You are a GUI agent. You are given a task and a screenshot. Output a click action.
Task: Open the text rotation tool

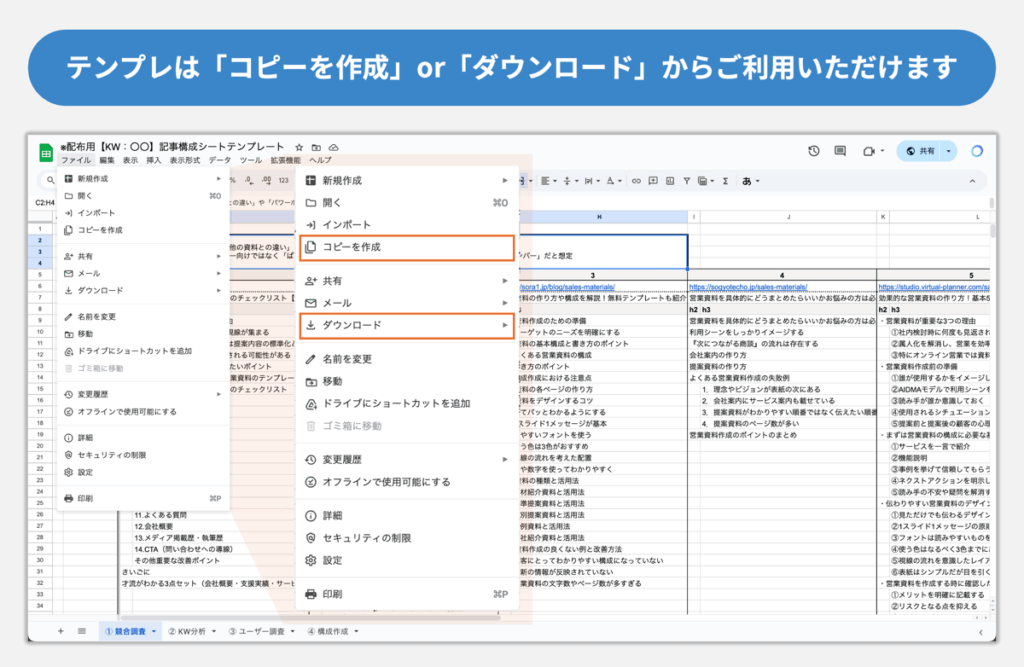(612, 181)
